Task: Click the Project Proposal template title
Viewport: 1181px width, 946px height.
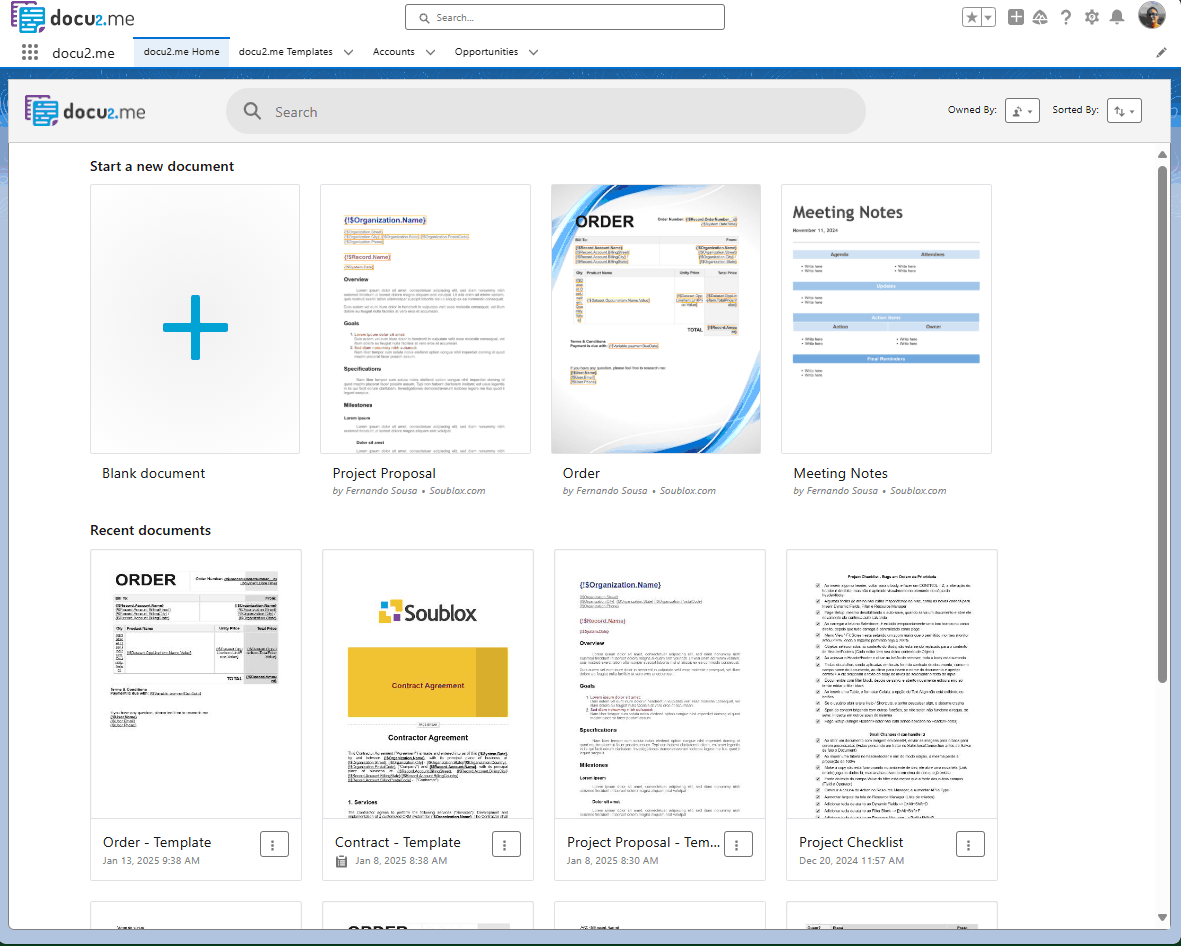Action: (x=384, y=473)
